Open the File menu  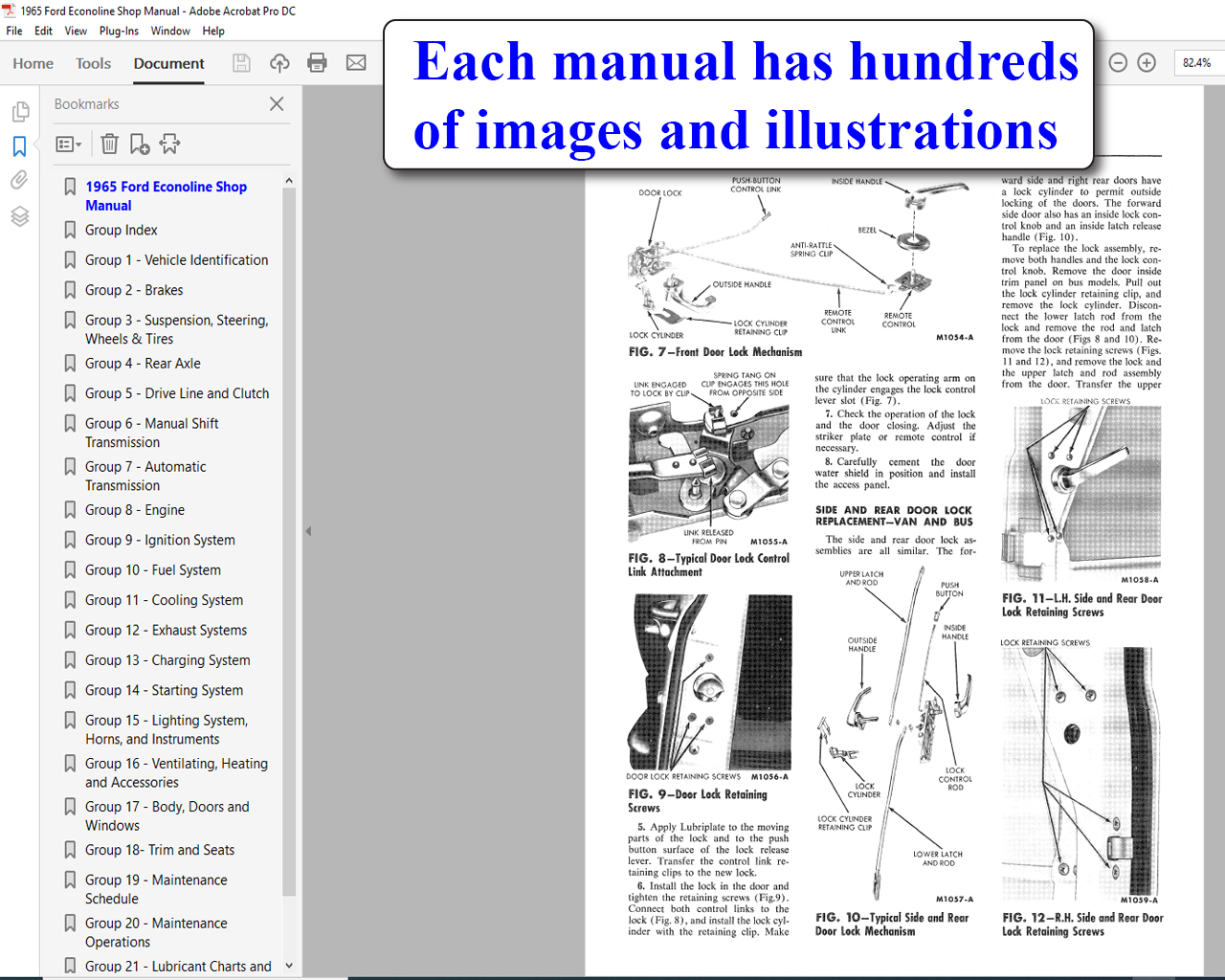(14, 31)
